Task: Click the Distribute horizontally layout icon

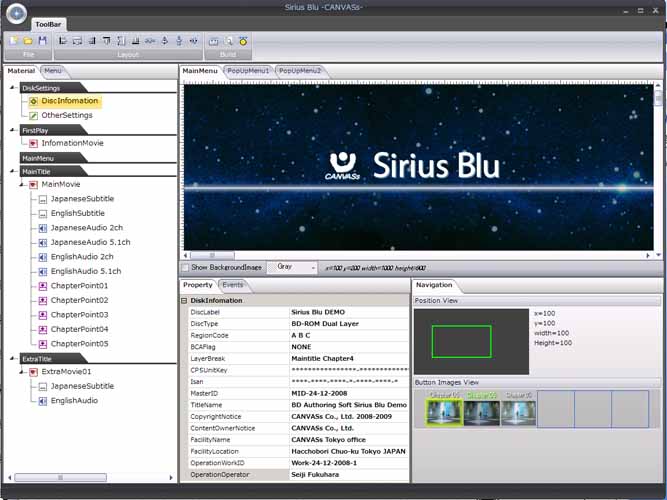Action: coord(150,41)
